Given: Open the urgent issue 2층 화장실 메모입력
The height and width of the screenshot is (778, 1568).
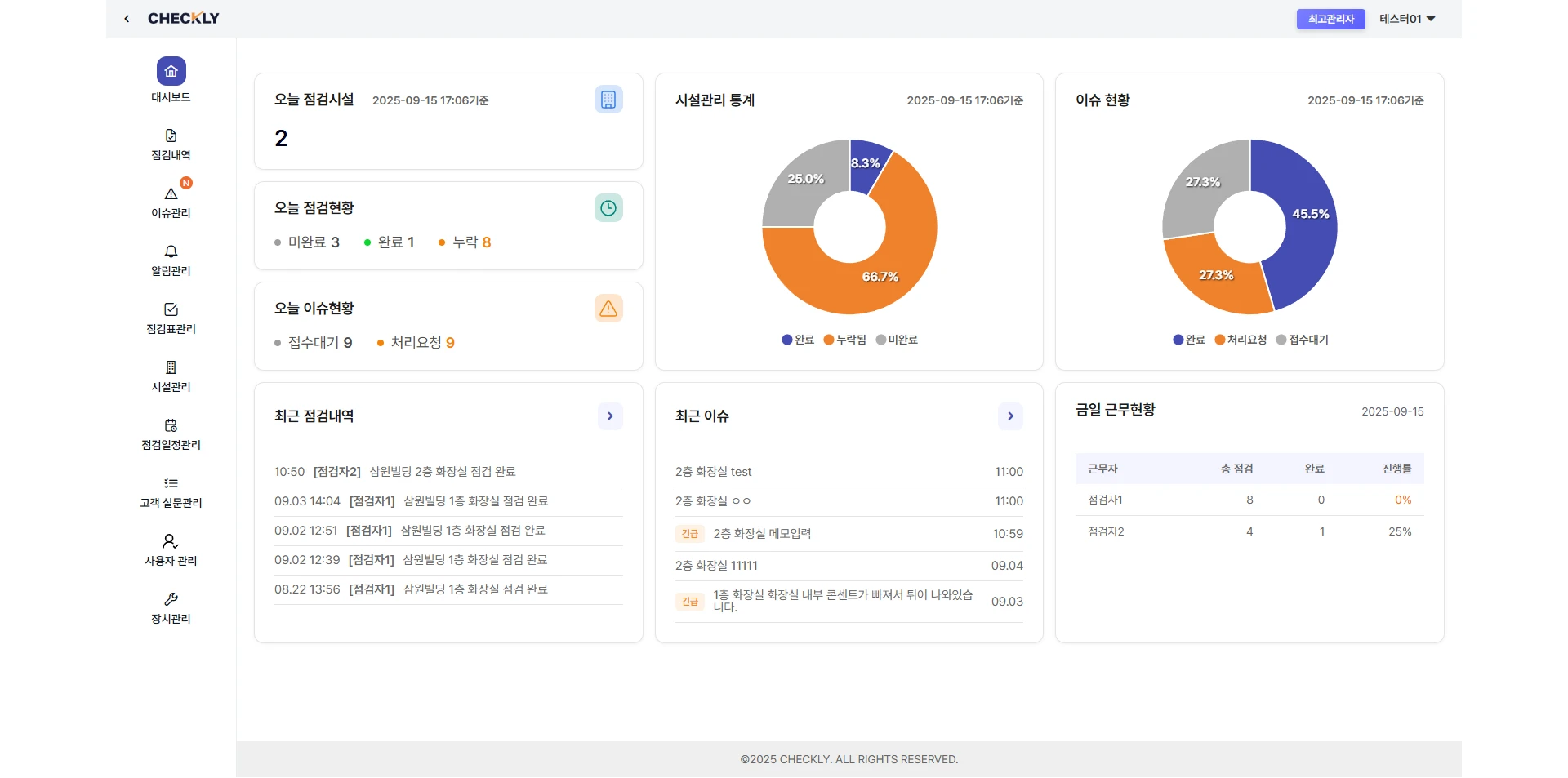Looking at the screenshot, I should point(849,534).
